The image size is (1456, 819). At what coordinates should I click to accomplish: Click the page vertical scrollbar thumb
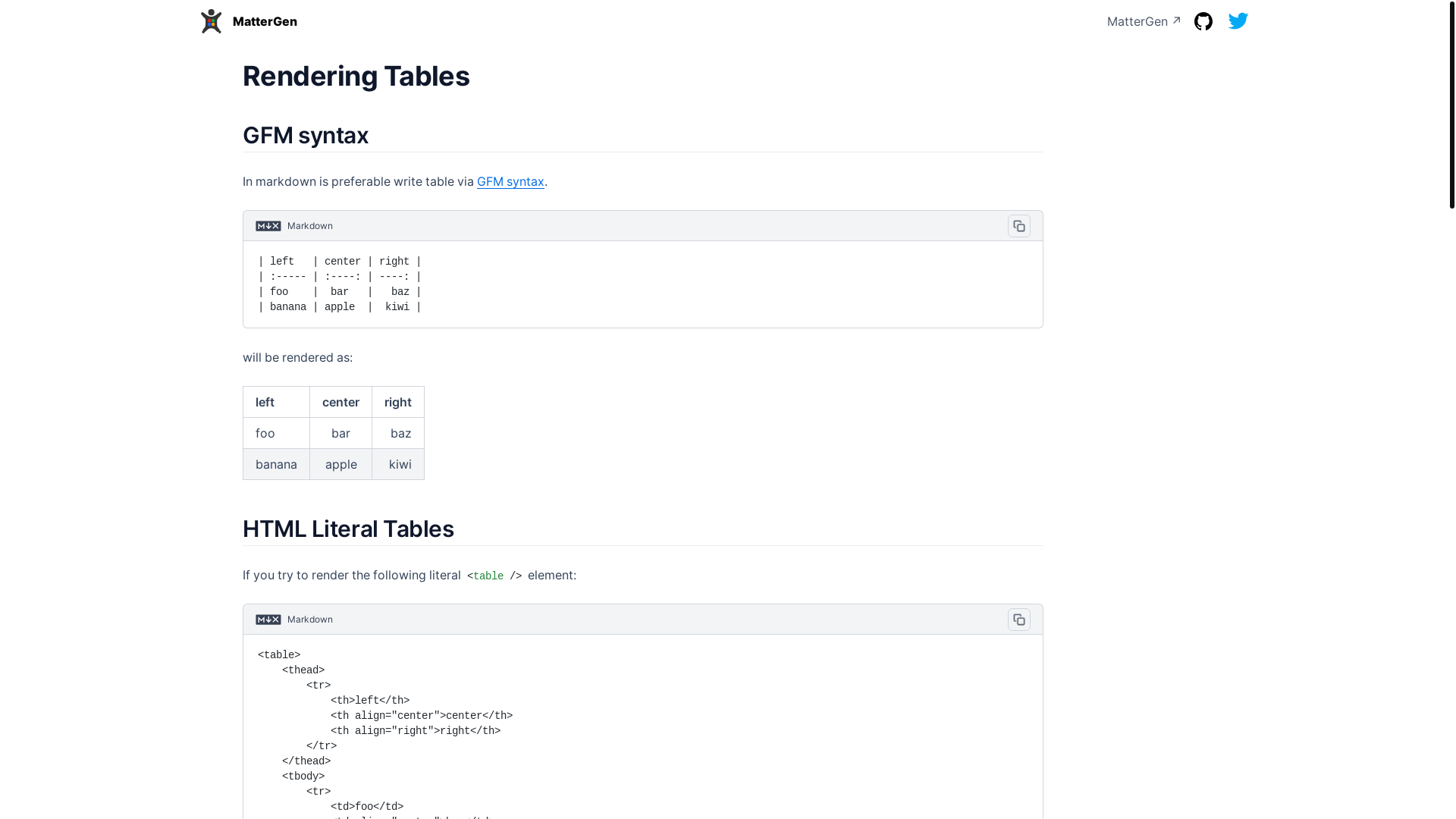(x=1451, y=104)
